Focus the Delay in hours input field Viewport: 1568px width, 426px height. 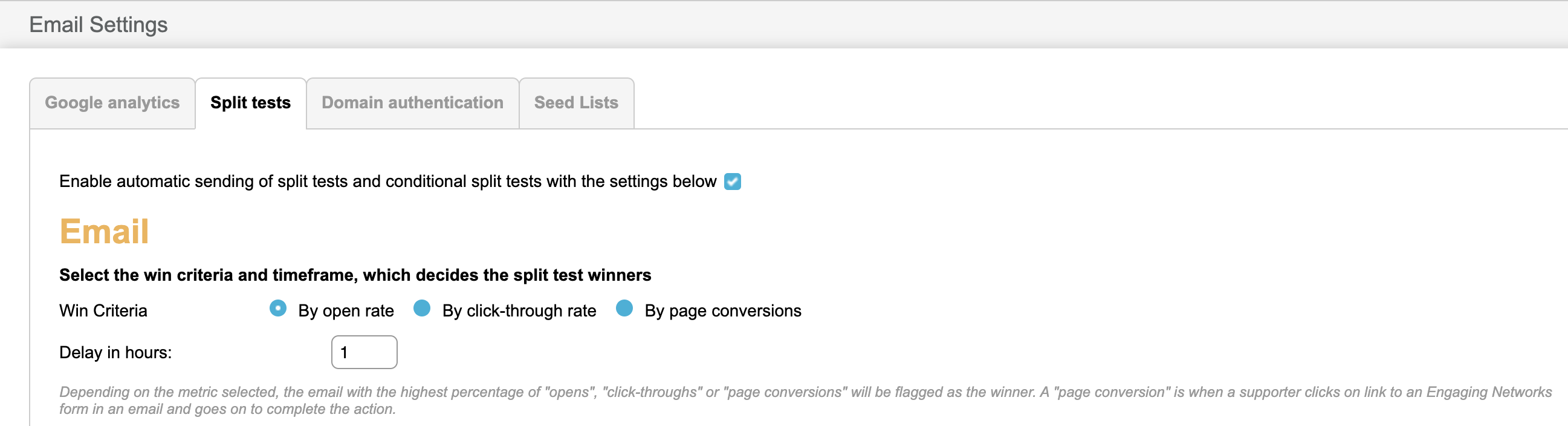pos(364,352)
